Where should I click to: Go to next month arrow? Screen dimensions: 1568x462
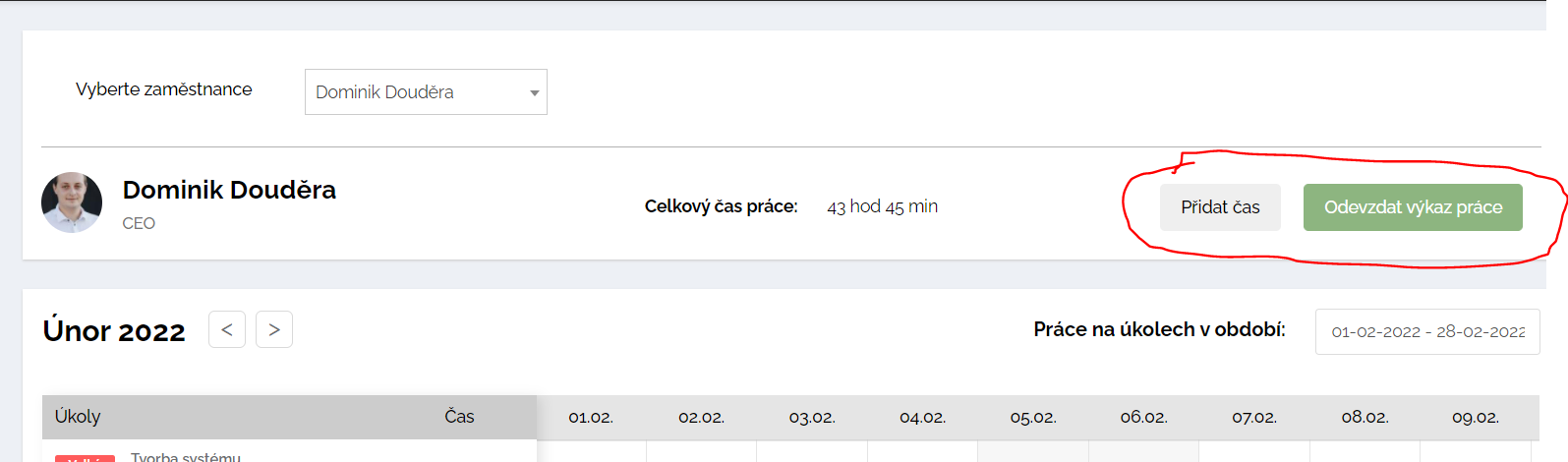[274, 329]
